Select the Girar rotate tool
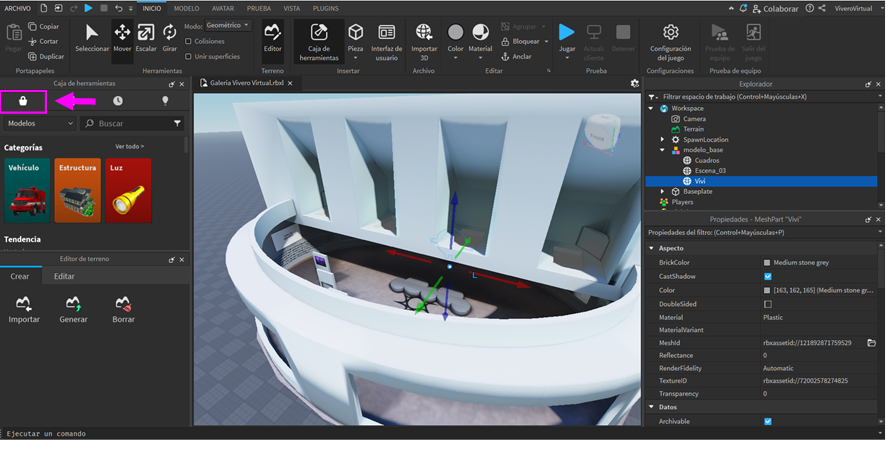Screen dimensions: 886x460 (x=169, y=38)
